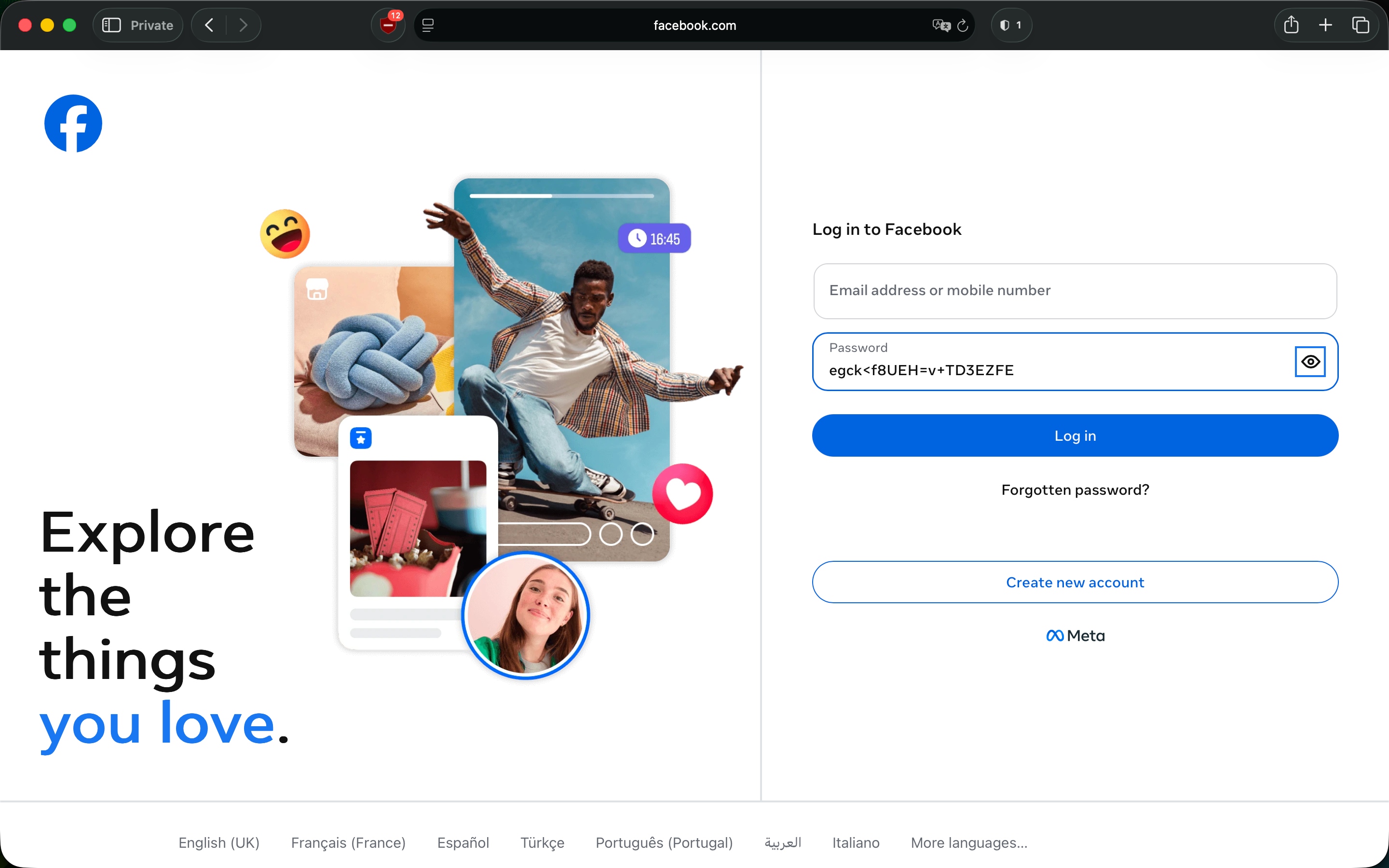Viewport: 1389px width, 868px height.
Task: Click the blue star events icon
Action: tap(360, 438)
